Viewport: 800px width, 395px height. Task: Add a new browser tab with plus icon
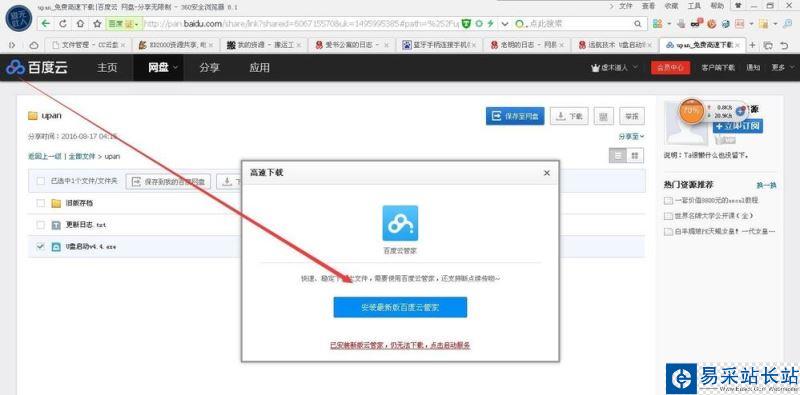[x=752, y=45]
